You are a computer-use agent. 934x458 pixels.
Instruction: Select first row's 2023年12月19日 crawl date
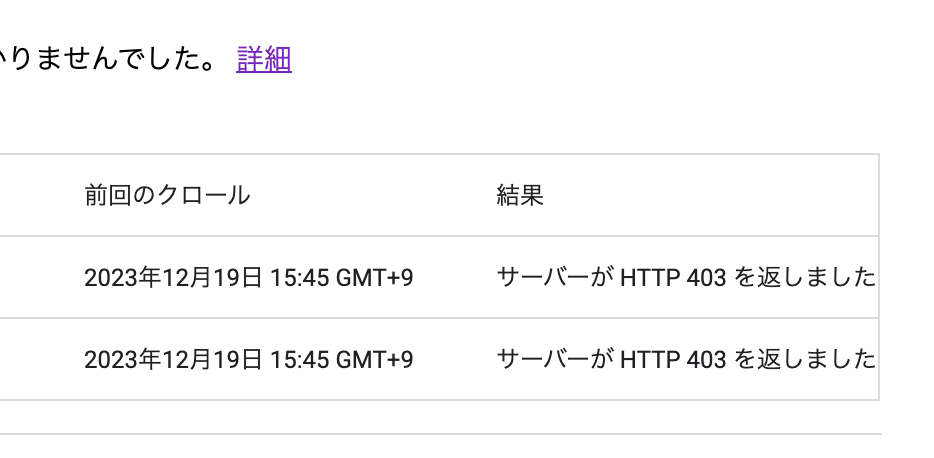point(173,278)
